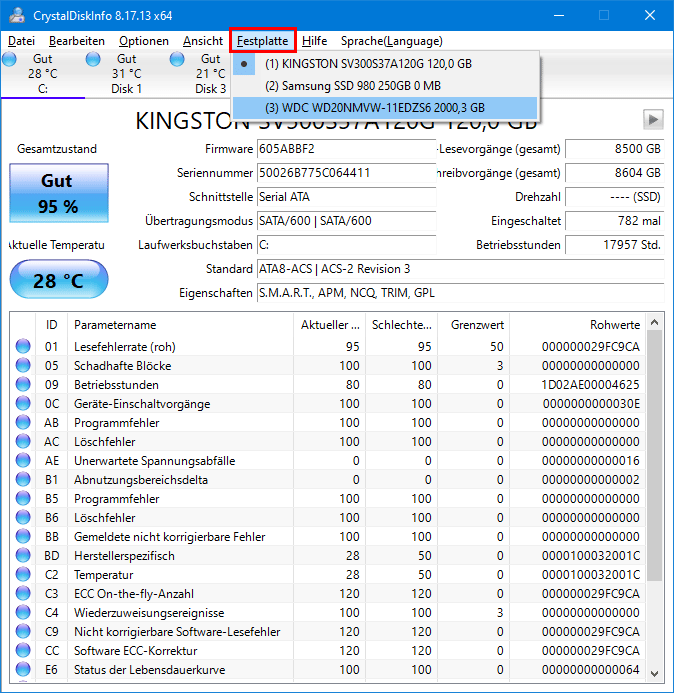Select KINGSTON SV300S37A120G disk entry
This screenshot has height=693, width=674.
pos(385,64)
